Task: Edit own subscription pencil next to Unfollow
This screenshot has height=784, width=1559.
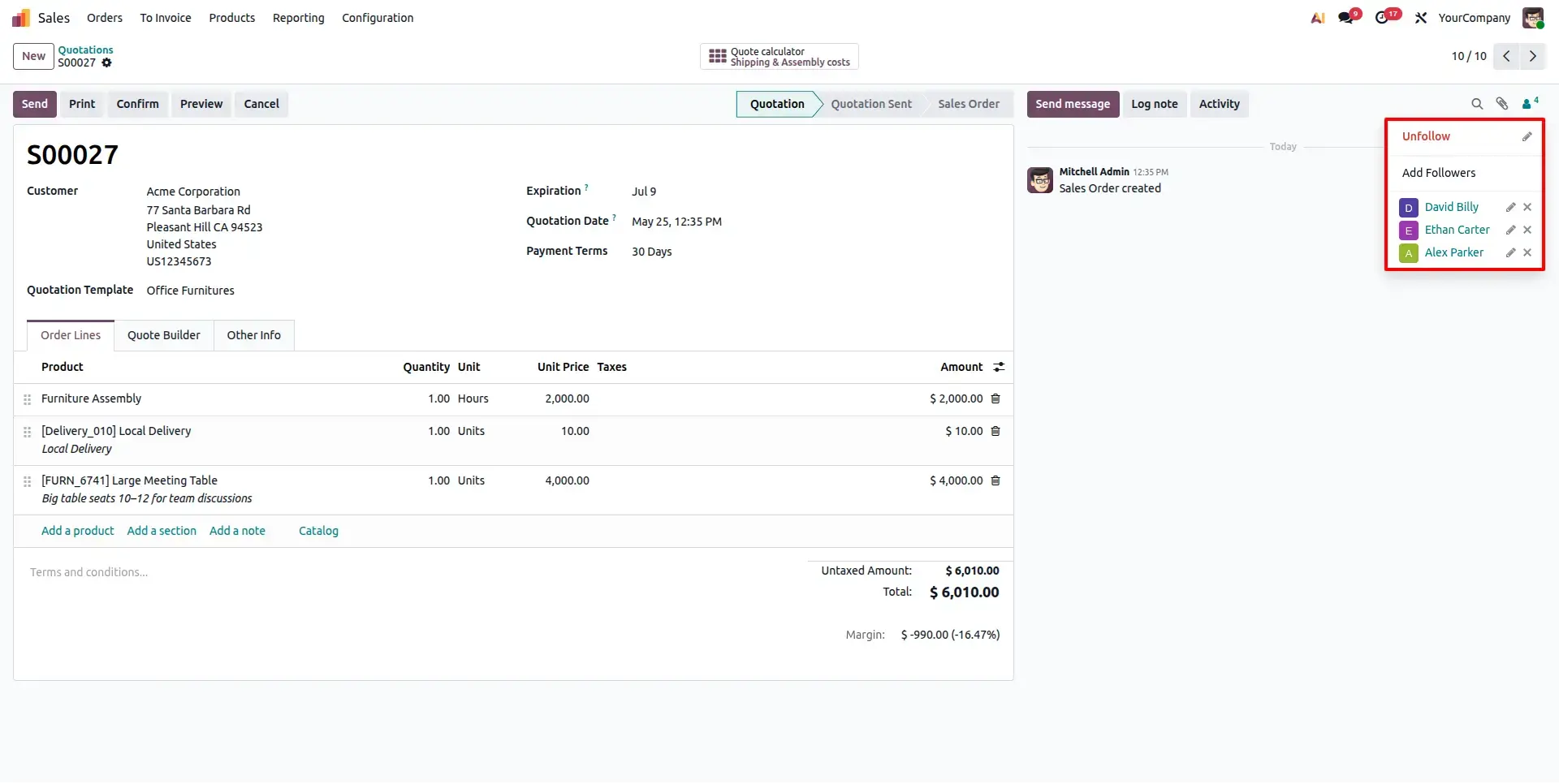Action: click(1527, 136)
